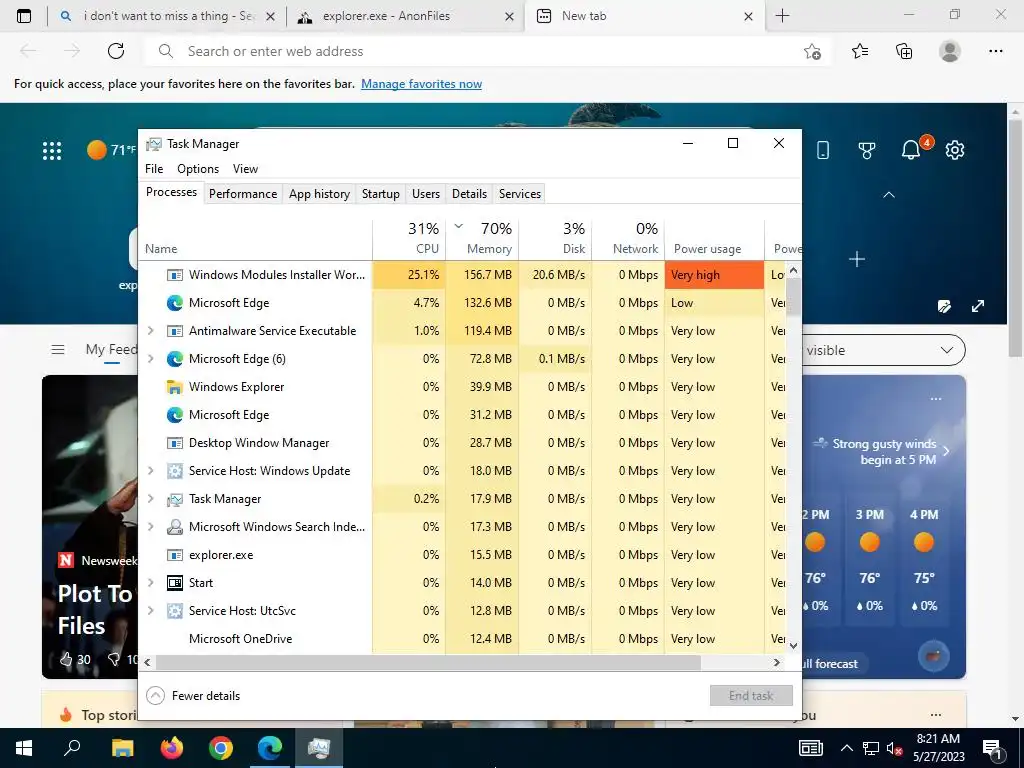The height and width of the screenshot is (768, 1024).
Task: Open Firefox from the taskbar
Action: (172, 748)
